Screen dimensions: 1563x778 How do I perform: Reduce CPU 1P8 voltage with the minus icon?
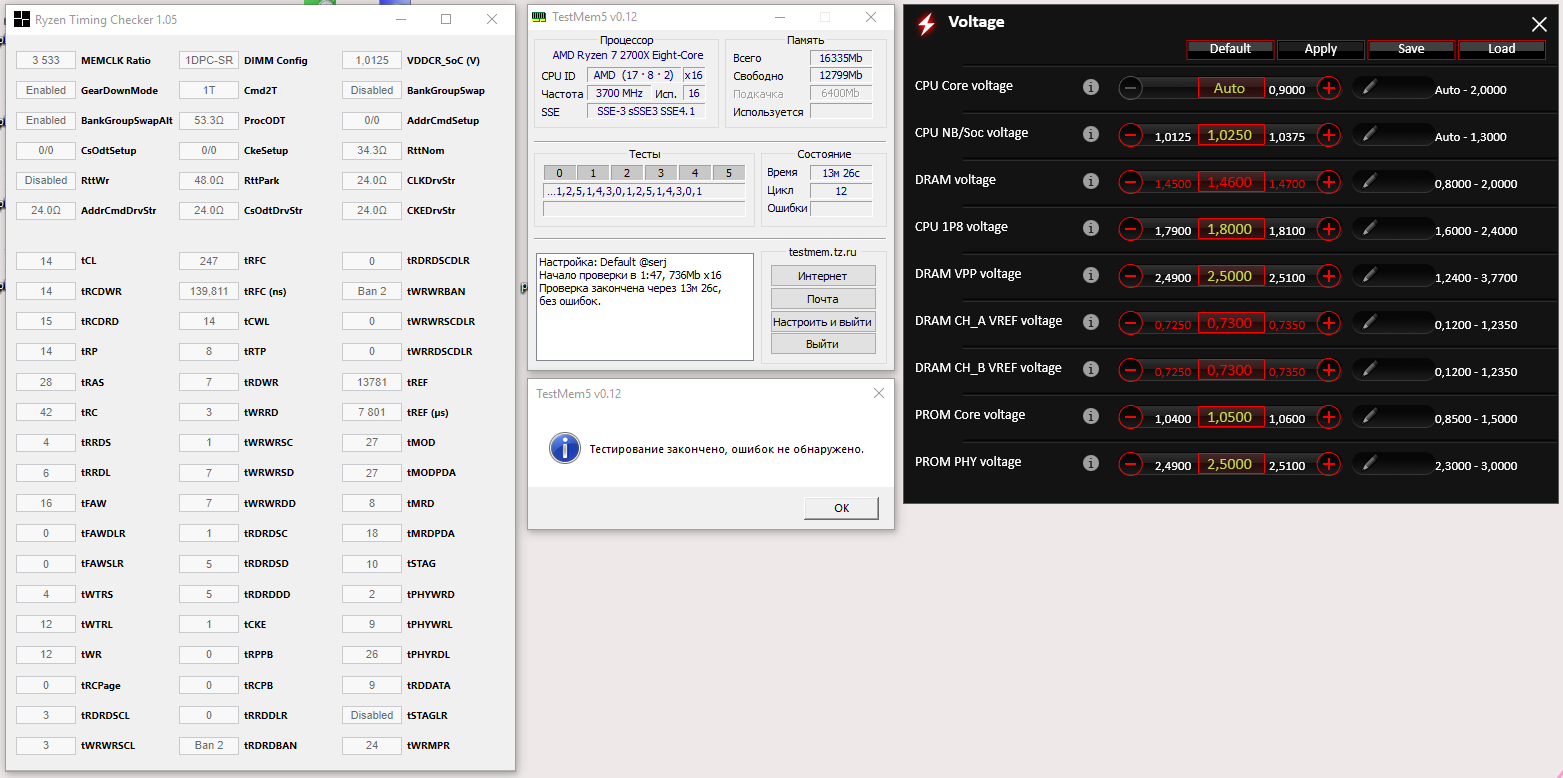(1130, 229)
